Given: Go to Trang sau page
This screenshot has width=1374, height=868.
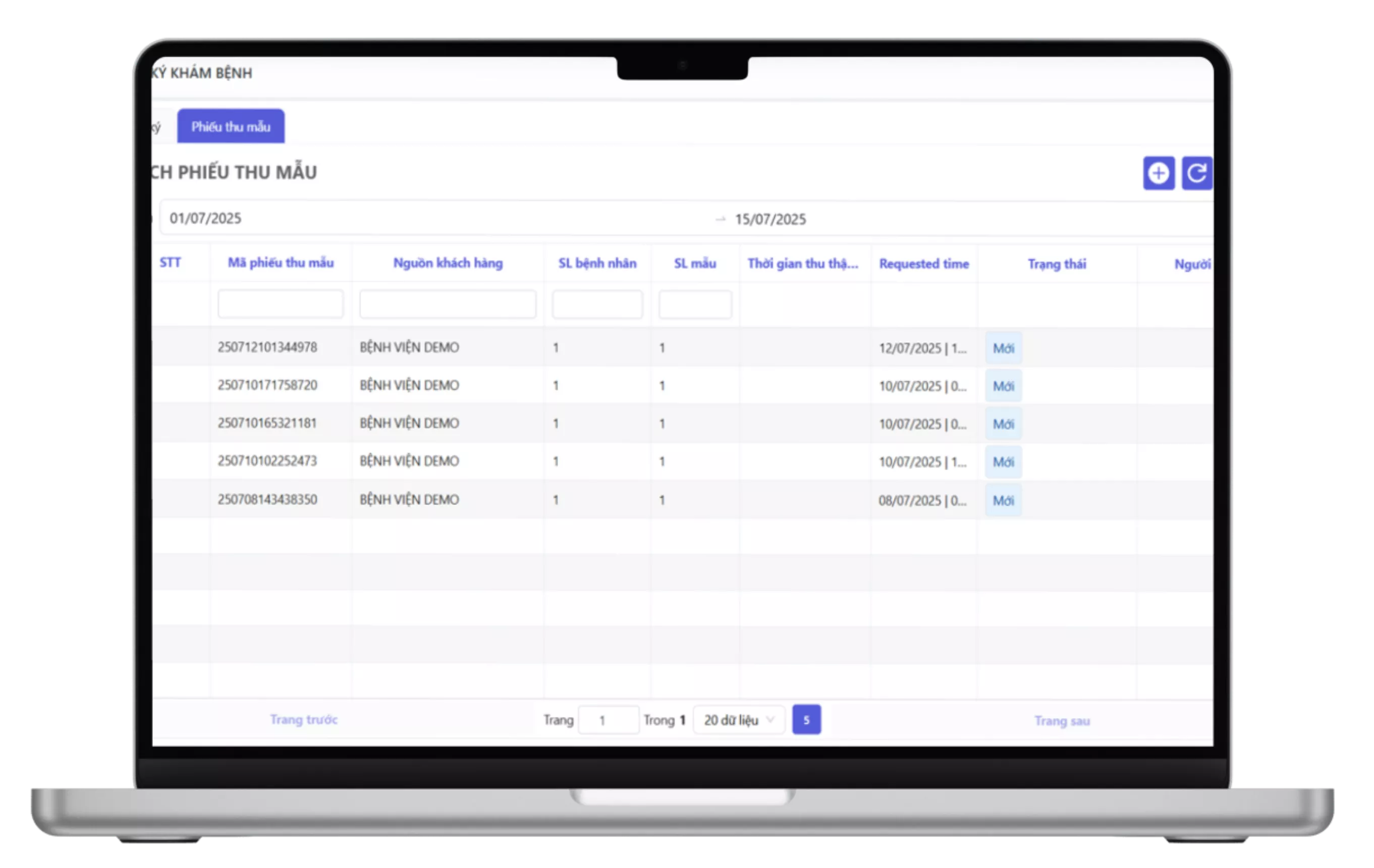Looking at the screenshot, I should click(x=1062, y=721).
